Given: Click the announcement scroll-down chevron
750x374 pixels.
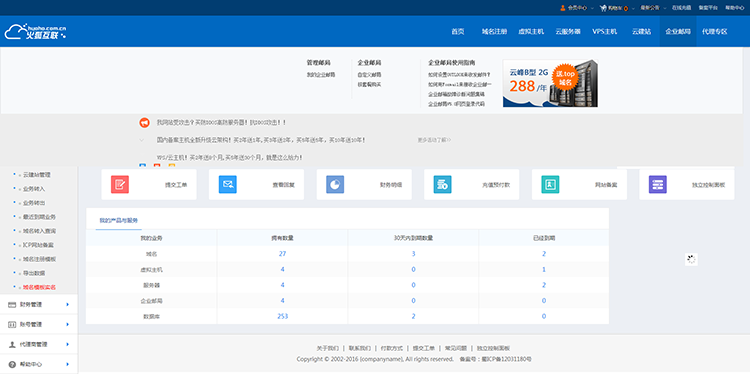Looking at the screenshot, I should click(142, 140).
